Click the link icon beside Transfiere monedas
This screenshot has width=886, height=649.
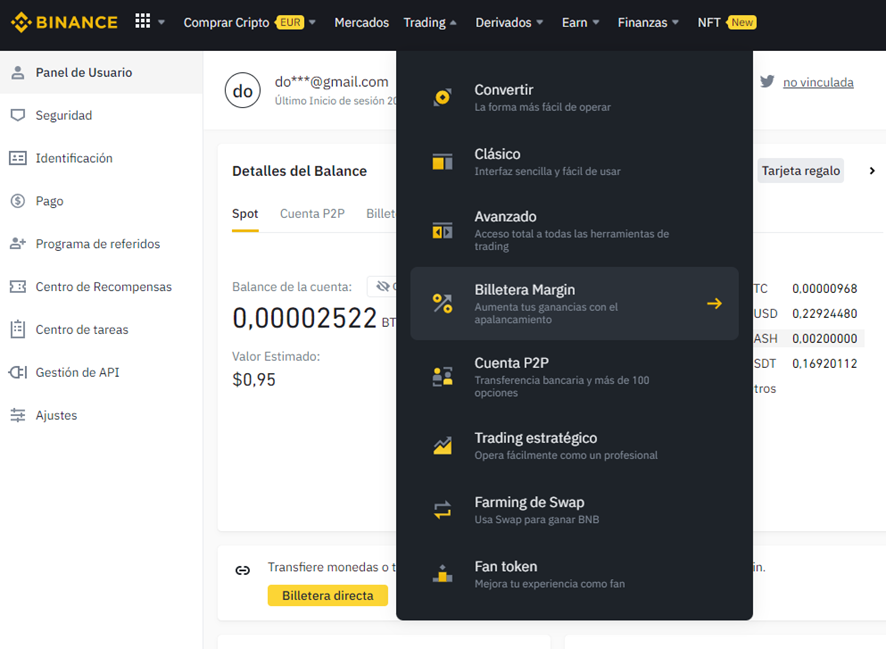(x=242, y=570)
